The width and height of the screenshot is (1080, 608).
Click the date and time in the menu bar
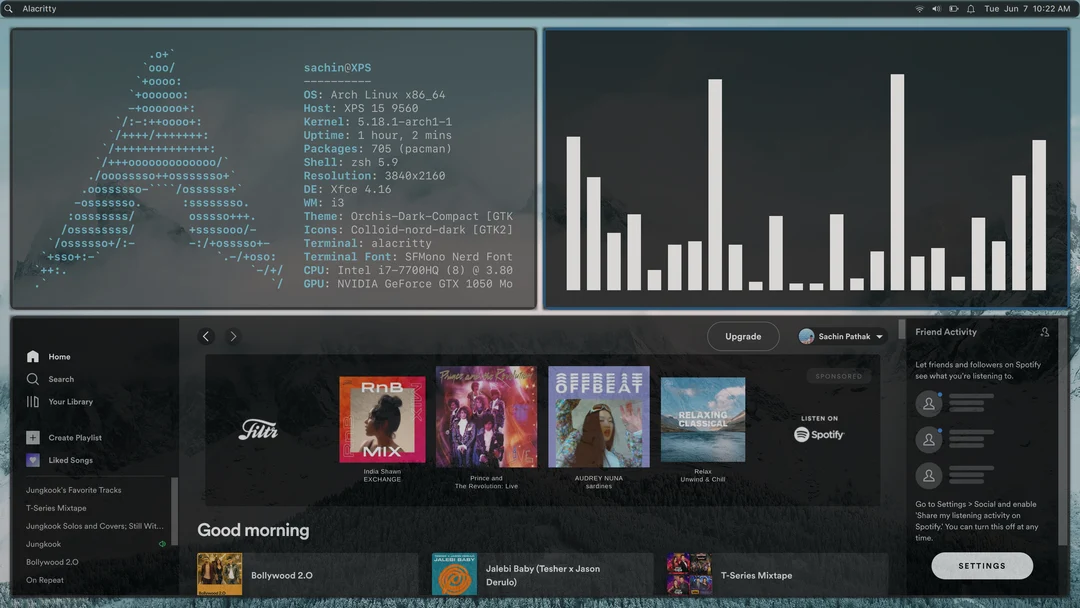(x=1028, y=8)
